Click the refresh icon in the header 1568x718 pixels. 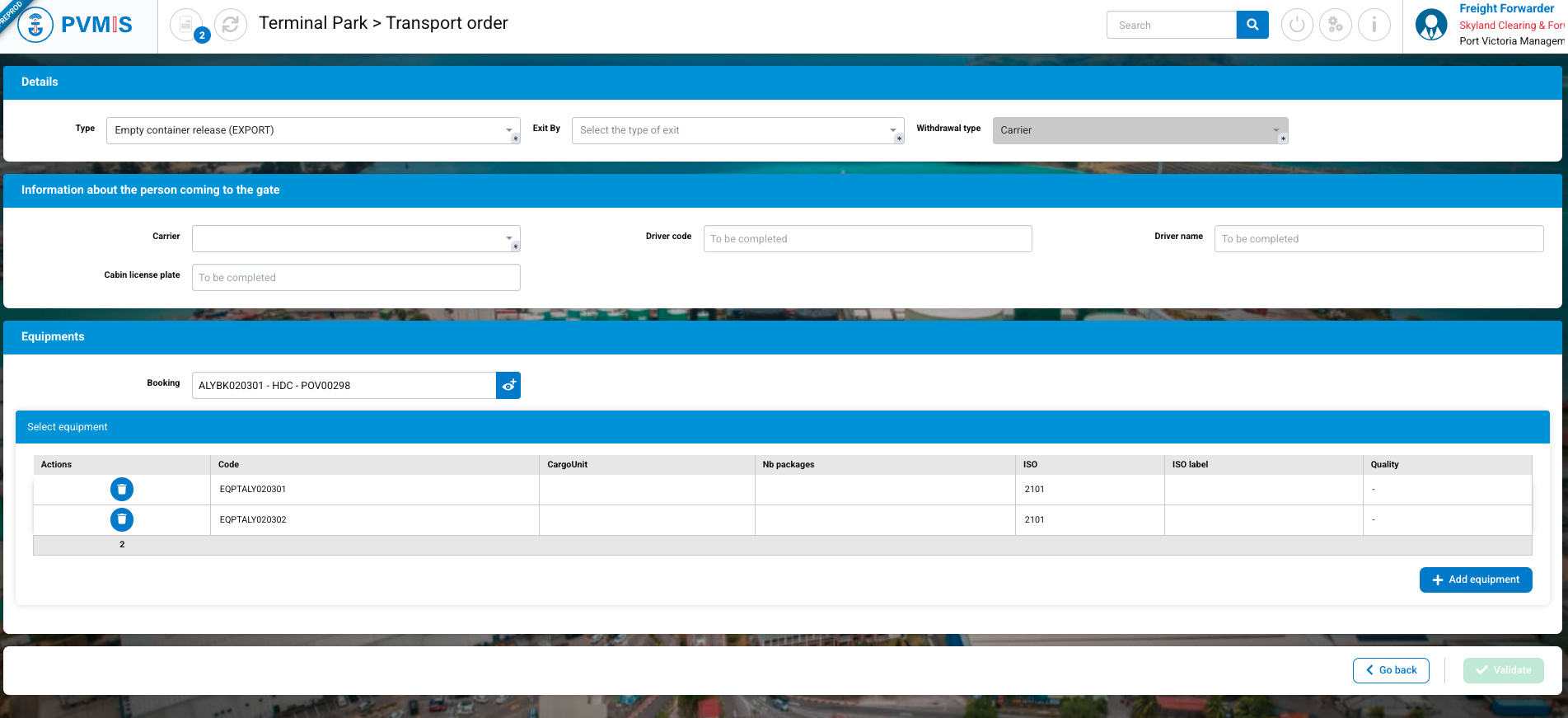point(231,25)
